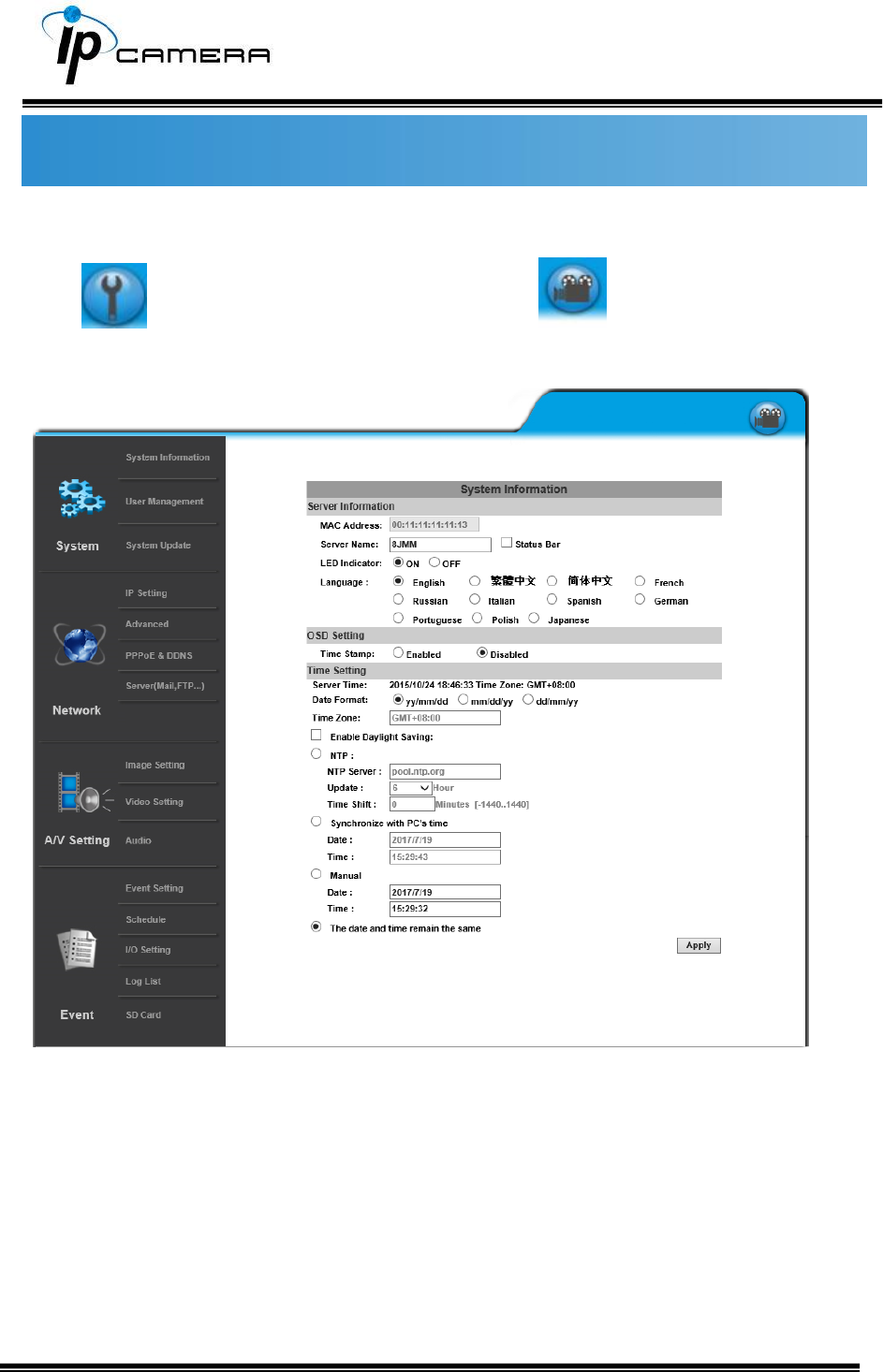
Task: Open Audio settings
Action: point(139,840)
